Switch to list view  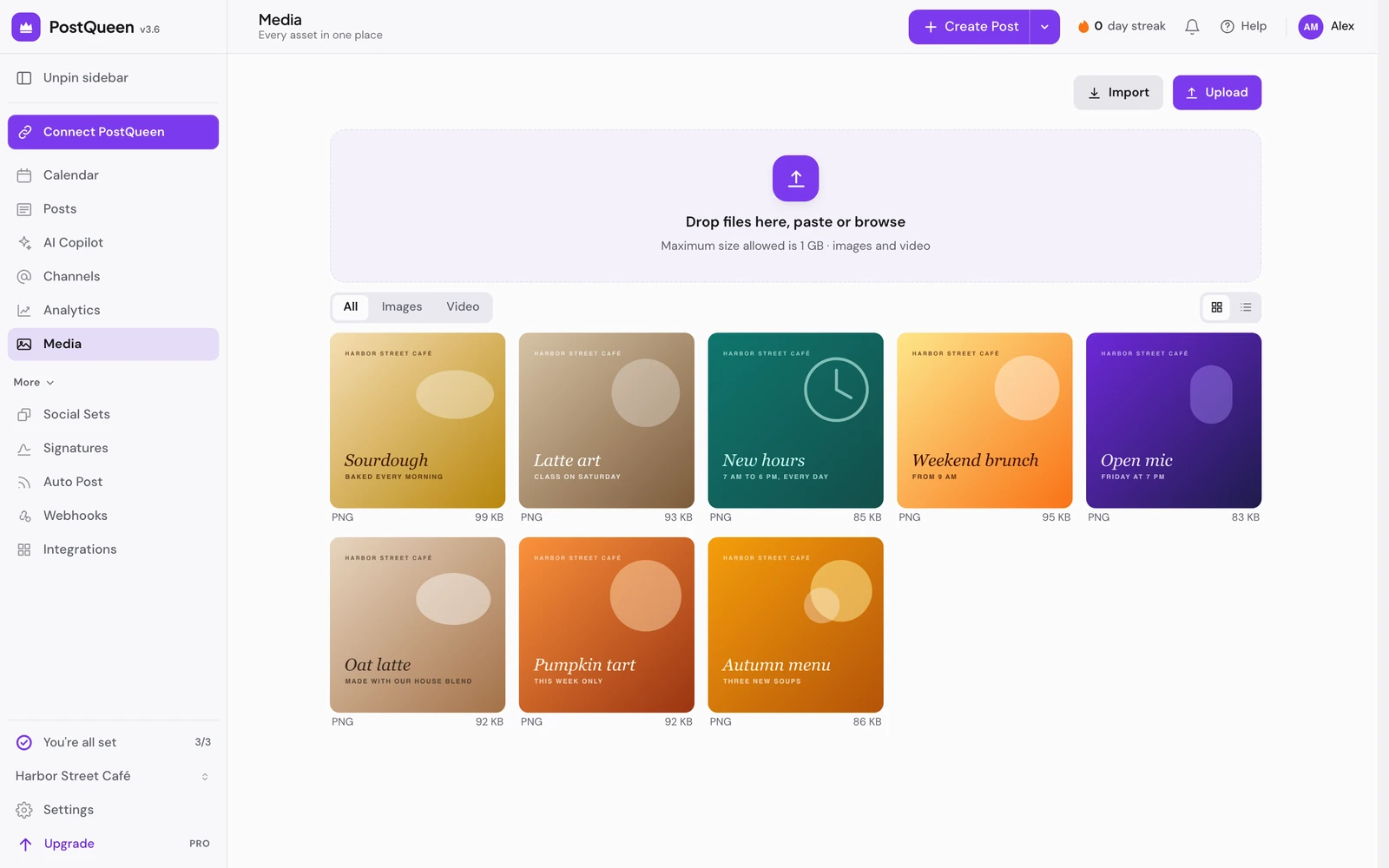click(1246, 307)
